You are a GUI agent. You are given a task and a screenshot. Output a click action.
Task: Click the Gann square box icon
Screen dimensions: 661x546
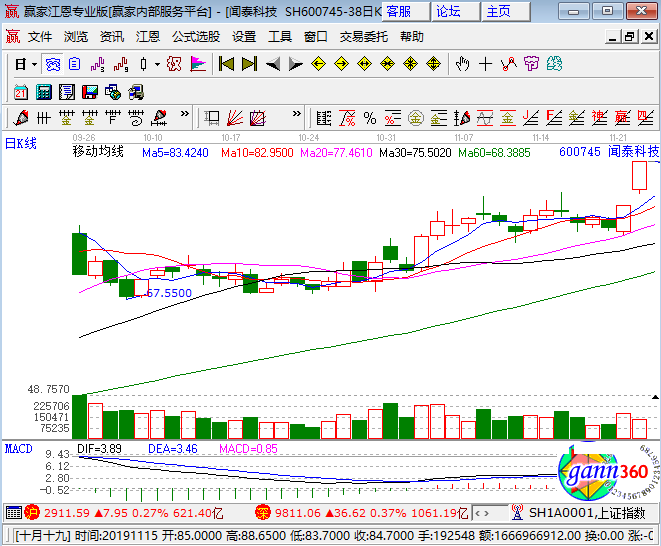pyautogui.click(x=212, y=118)
